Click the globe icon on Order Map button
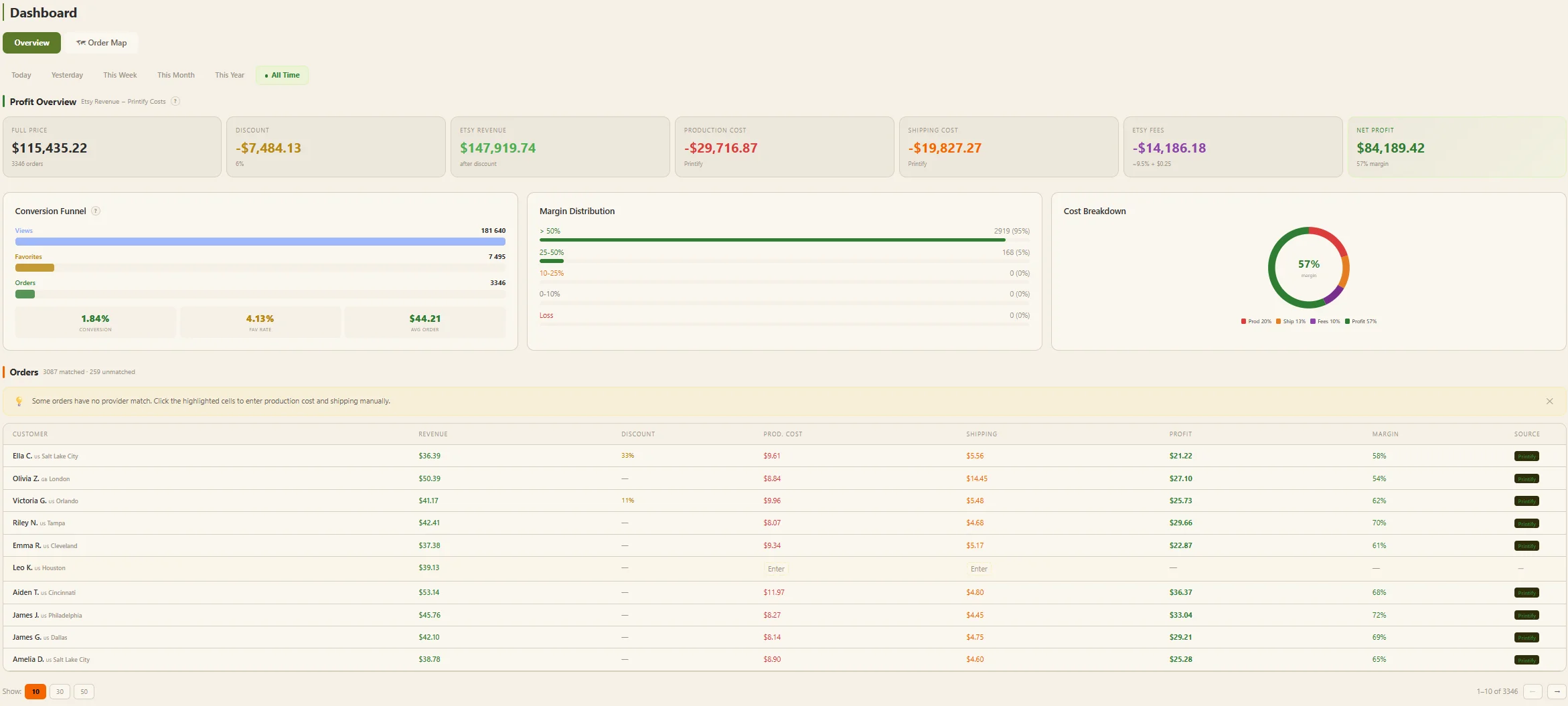 (81, 42)
